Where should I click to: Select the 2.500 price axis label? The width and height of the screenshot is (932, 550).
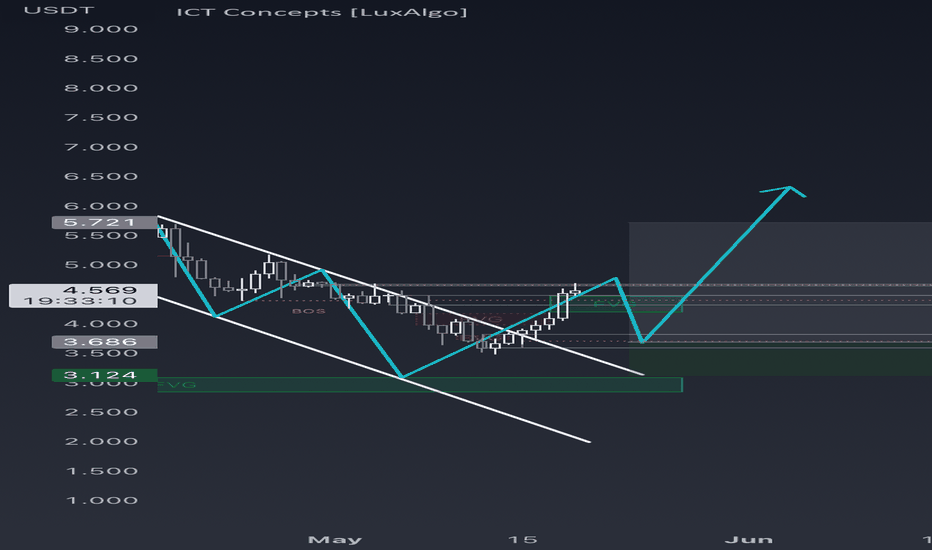101,413
